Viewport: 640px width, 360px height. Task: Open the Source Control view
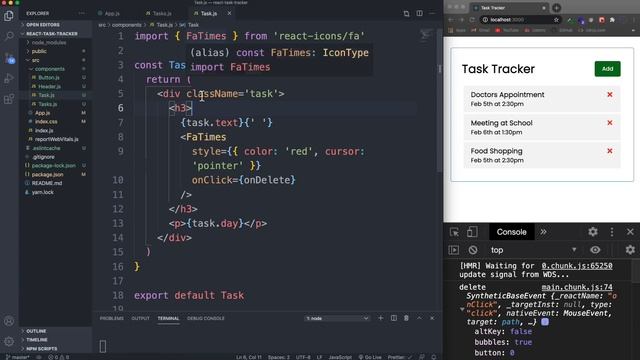pyautogui.click(x=9, y=58)
